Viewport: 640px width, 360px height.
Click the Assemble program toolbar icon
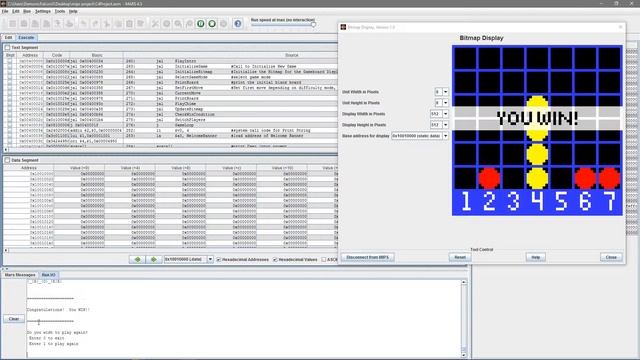155,24
